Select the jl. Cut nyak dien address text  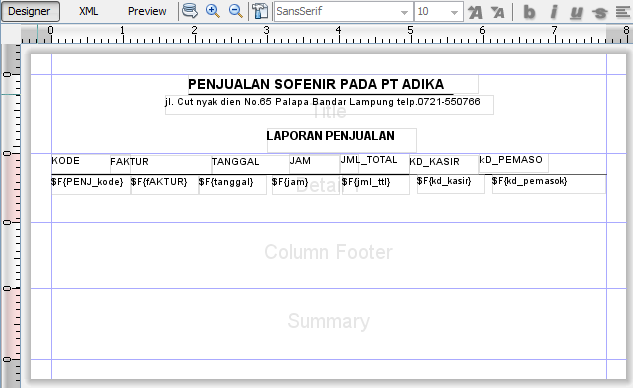329,105
